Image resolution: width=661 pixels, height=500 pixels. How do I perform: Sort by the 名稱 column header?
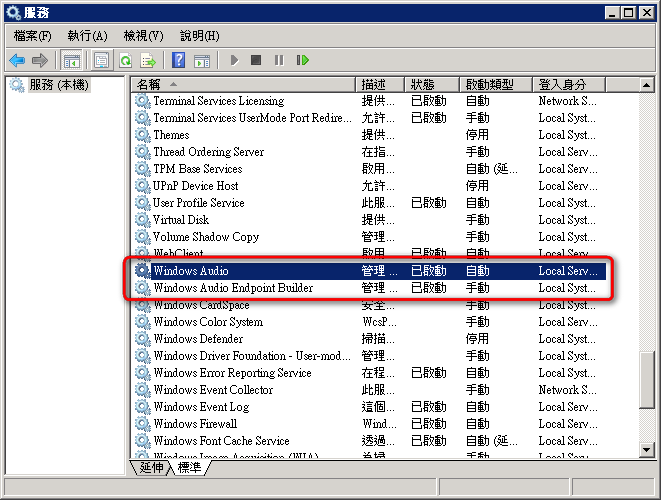(243, 85)
